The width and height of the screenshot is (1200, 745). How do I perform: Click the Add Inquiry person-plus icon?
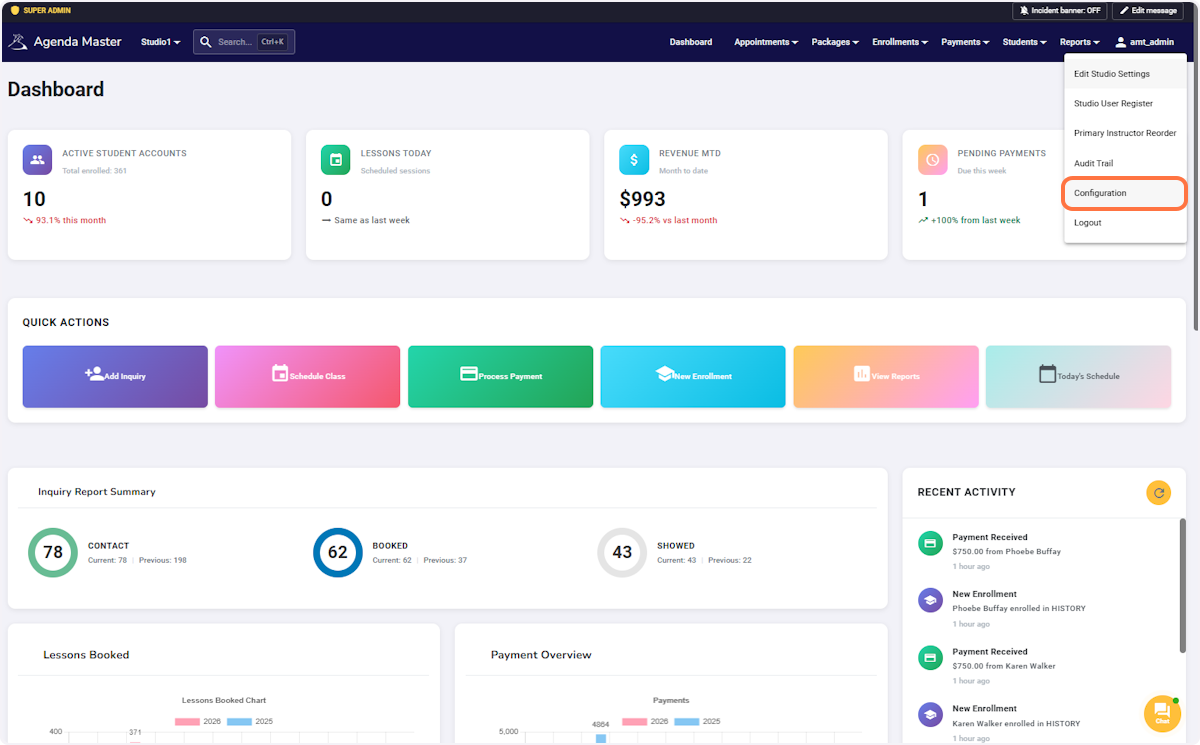click(x=94, y=374)
